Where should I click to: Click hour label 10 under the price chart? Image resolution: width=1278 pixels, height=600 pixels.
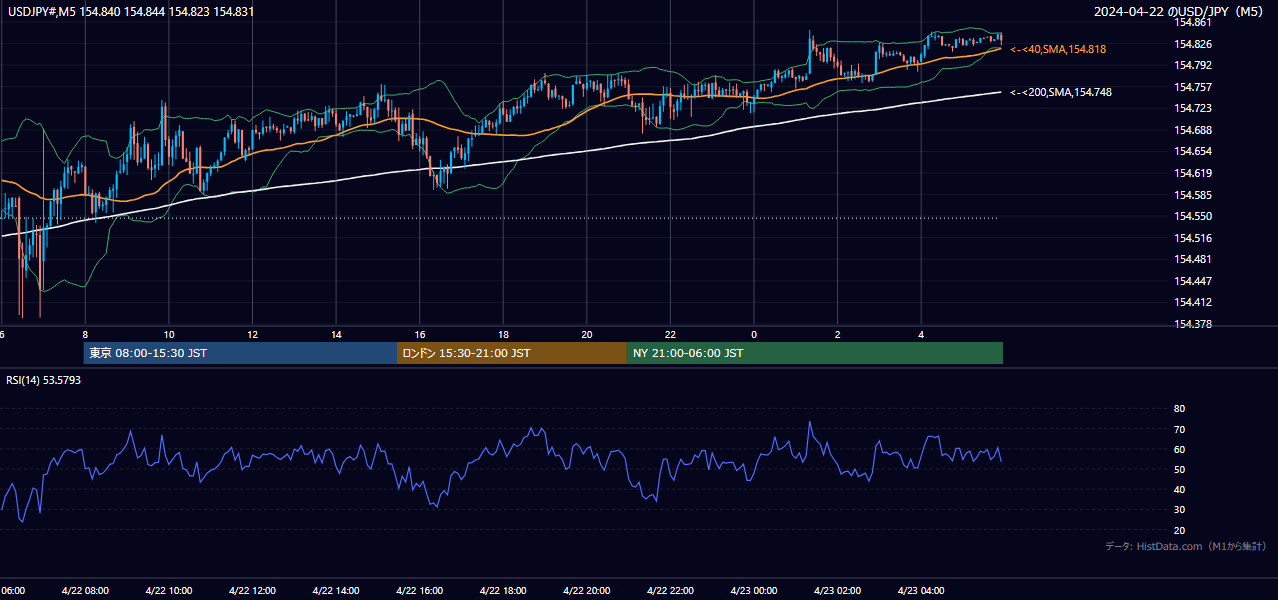click(169, 334)
